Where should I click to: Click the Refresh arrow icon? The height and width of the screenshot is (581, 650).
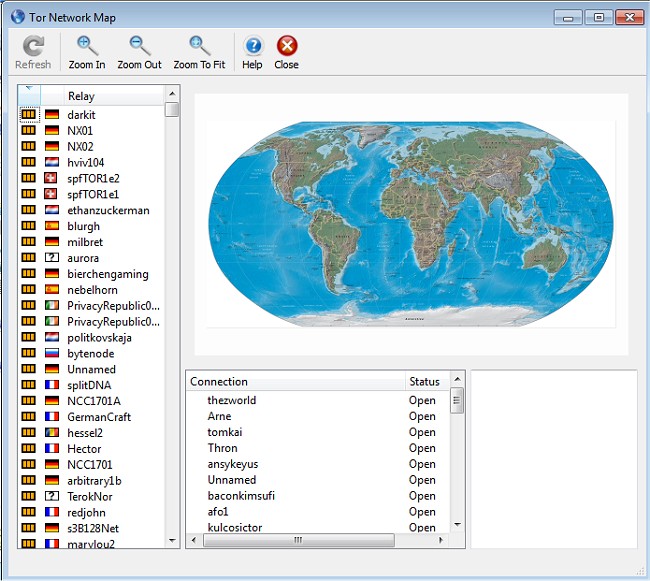coord(33,46)
